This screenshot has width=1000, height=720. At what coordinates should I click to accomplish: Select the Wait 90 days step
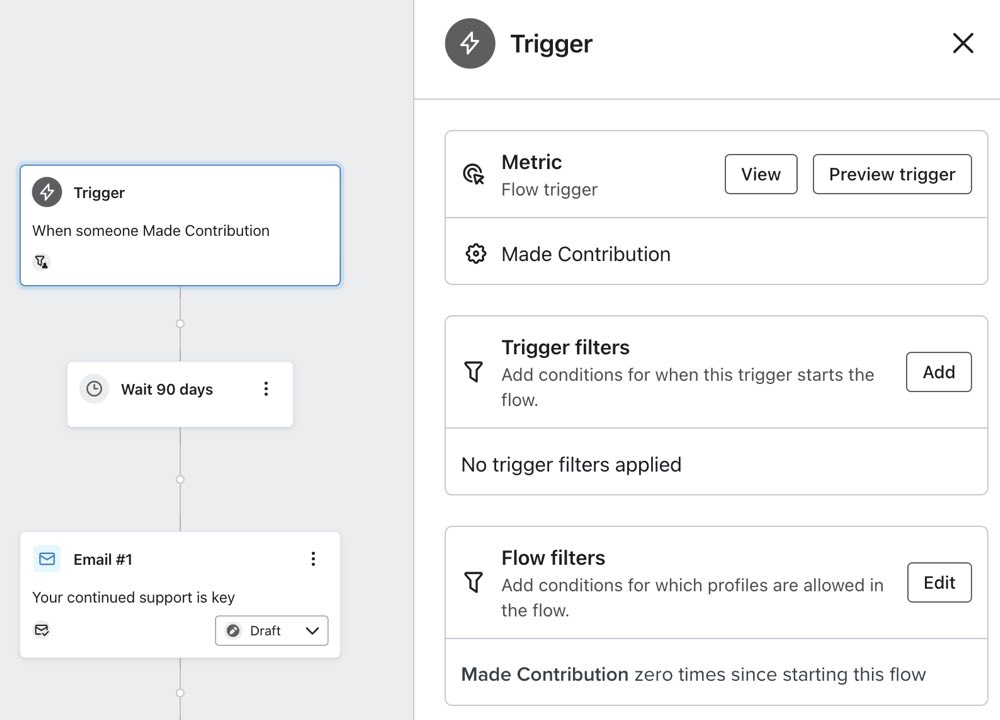click(165, 389)
